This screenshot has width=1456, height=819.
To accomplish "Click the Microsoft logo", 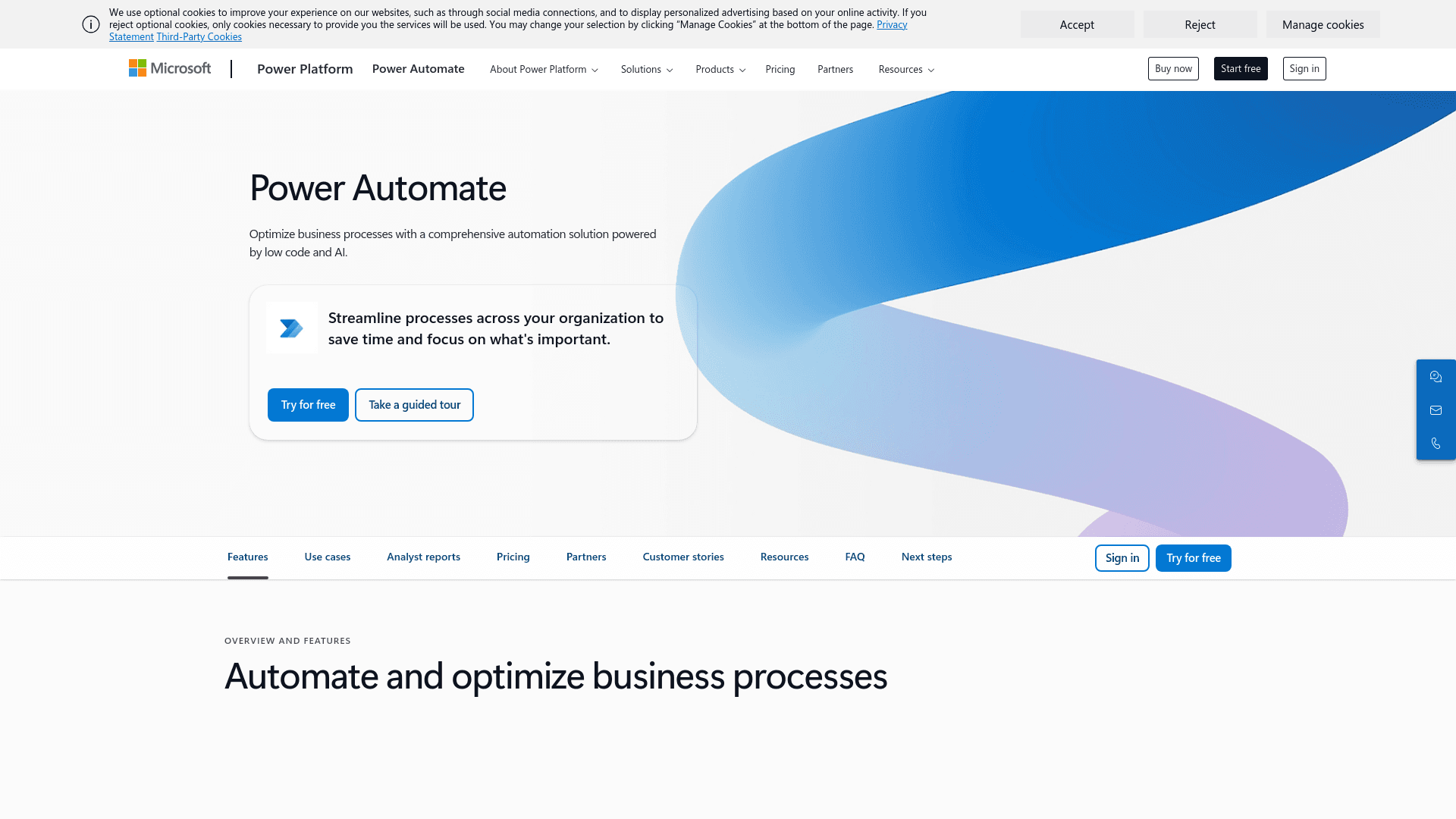I will [169, 68].
